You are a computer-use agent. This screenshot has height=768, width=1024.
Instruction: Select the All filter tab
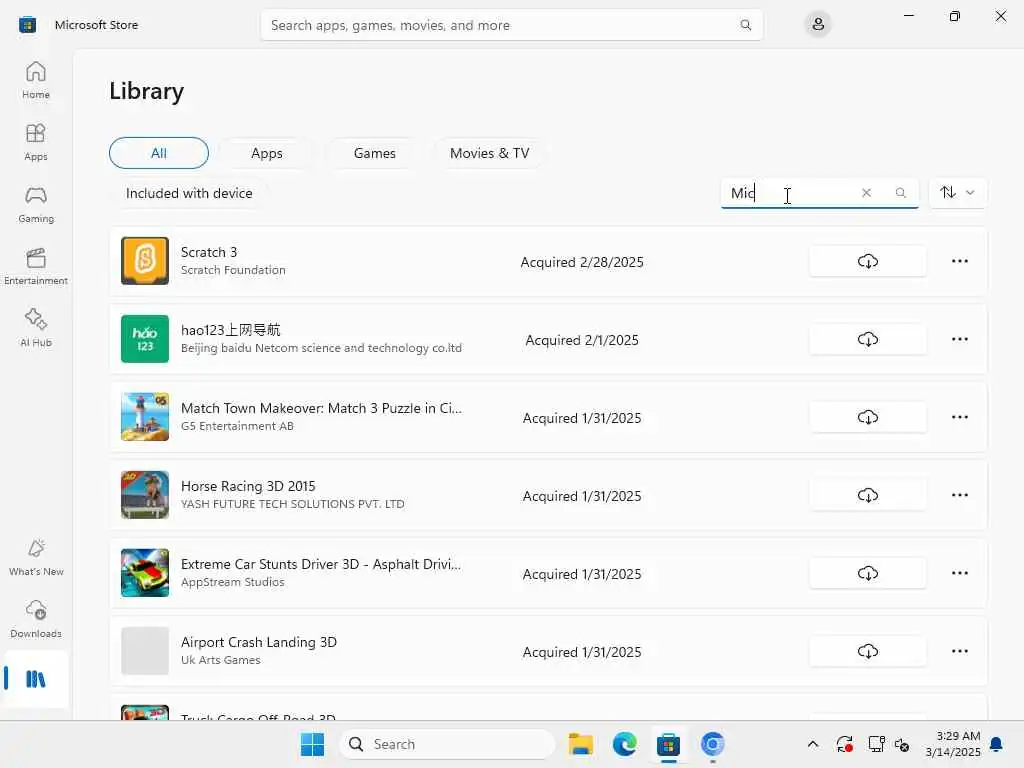coord(159,153)
